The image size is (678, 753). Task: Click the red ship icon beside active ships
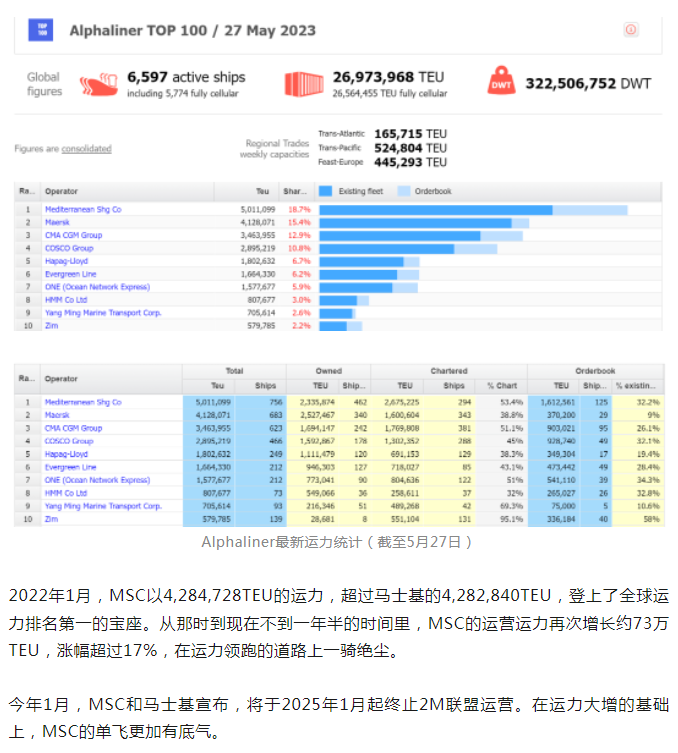point(98,84)
